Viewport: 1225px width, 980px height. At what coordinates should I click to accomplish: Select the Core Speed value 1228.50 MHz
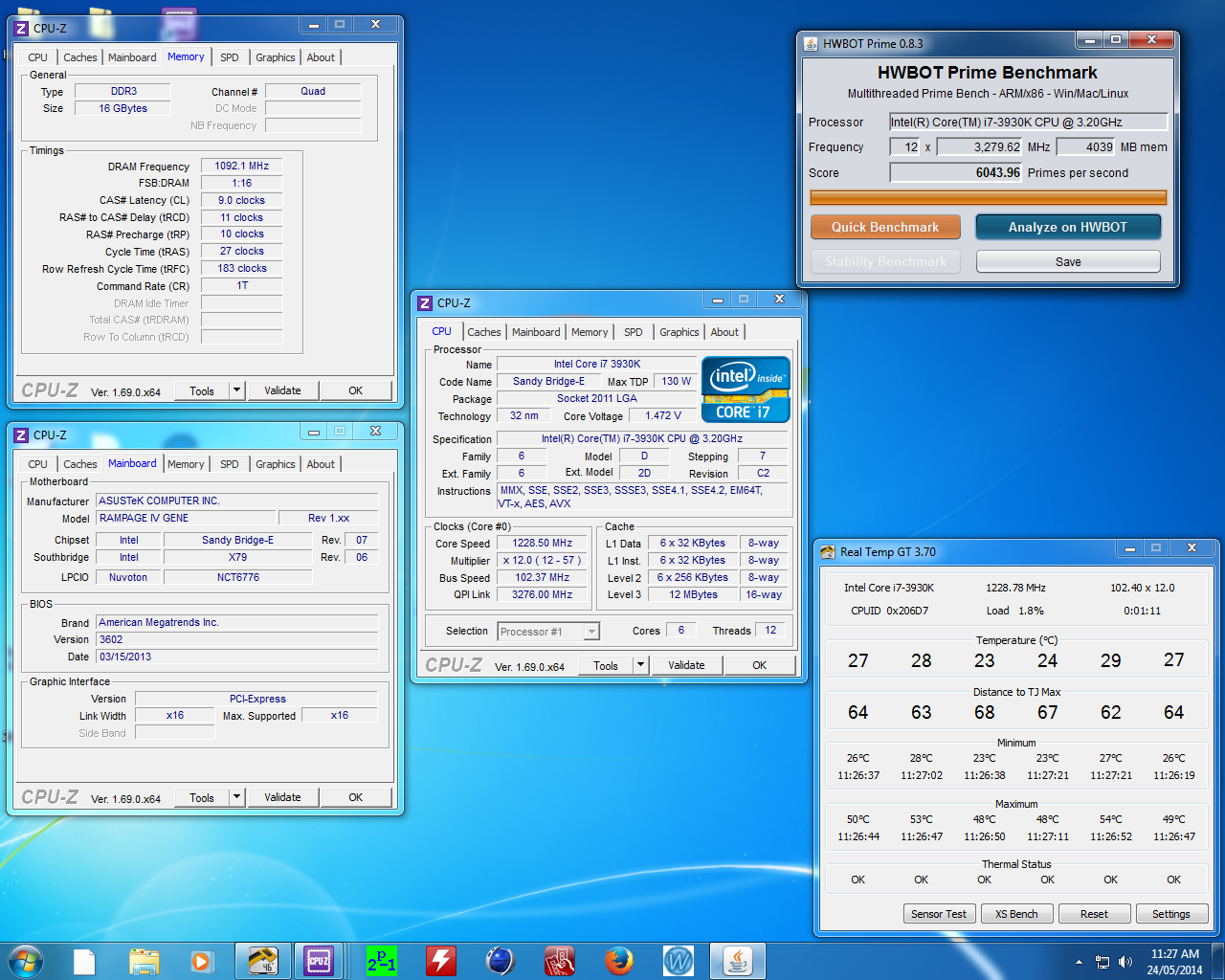[542, 543]
